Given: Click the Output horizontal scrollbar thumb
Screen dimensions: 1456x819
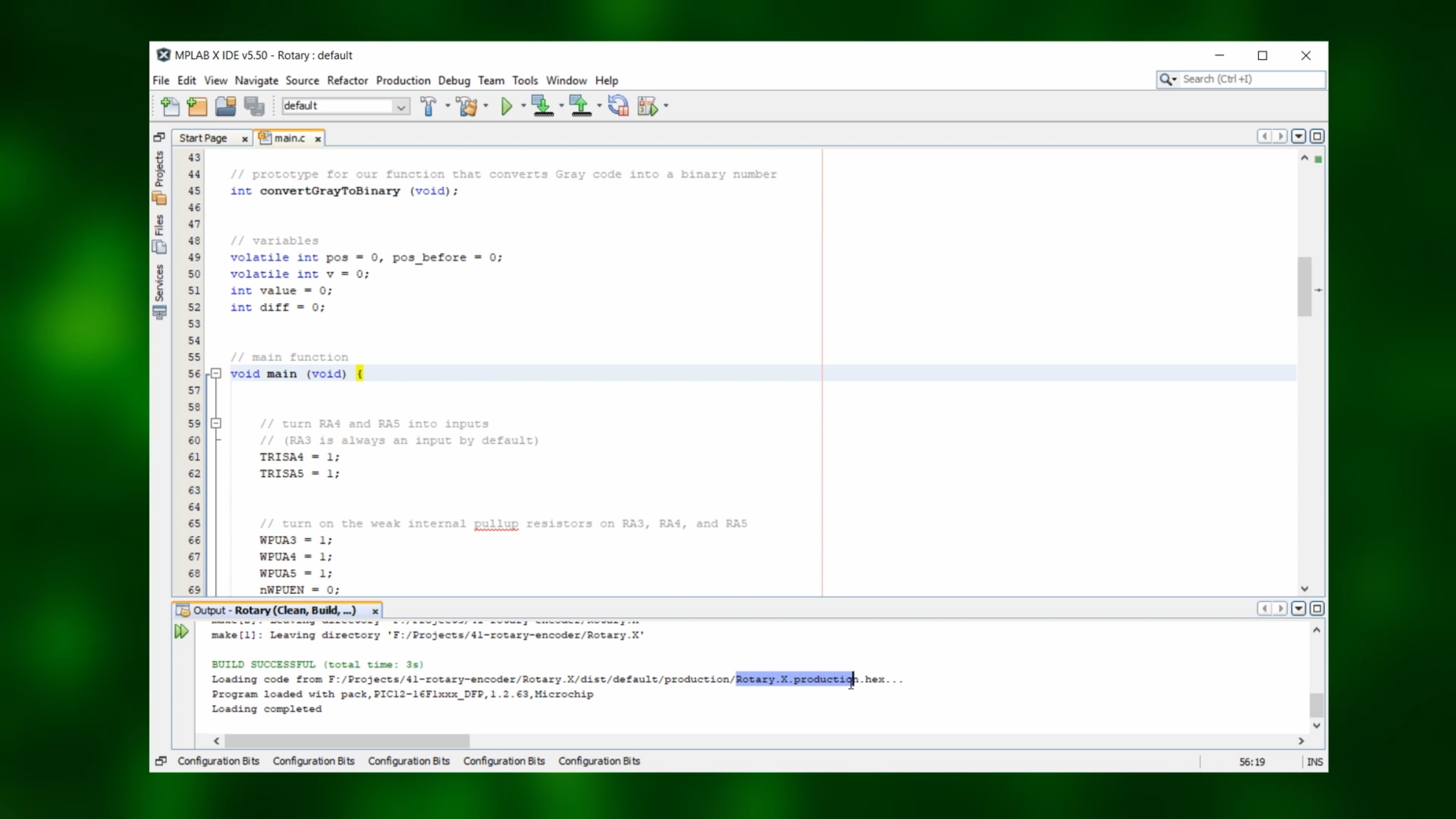Looking at the screenshot, I should pos(347,741).
